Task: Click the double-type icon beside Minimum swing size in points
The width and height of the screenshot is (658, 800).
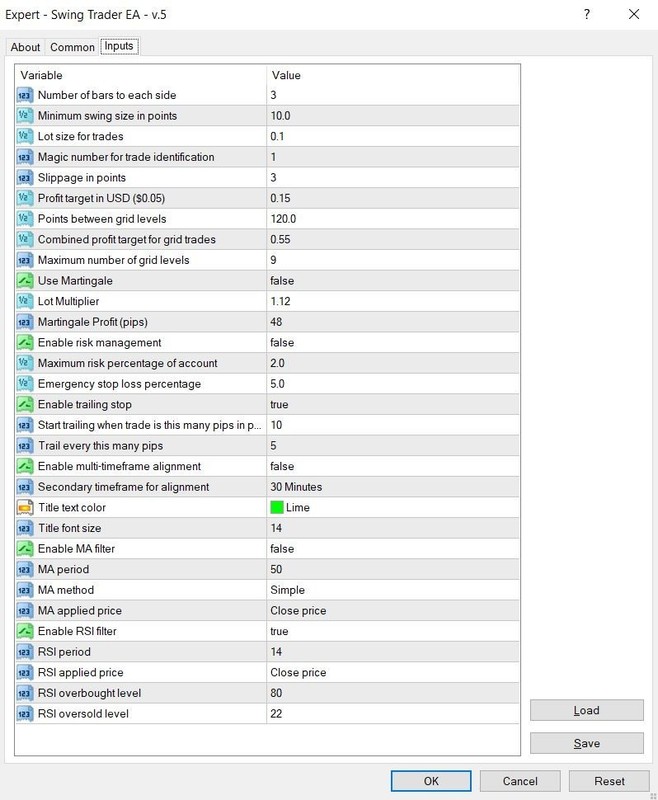Action: [x=24, y=116]
